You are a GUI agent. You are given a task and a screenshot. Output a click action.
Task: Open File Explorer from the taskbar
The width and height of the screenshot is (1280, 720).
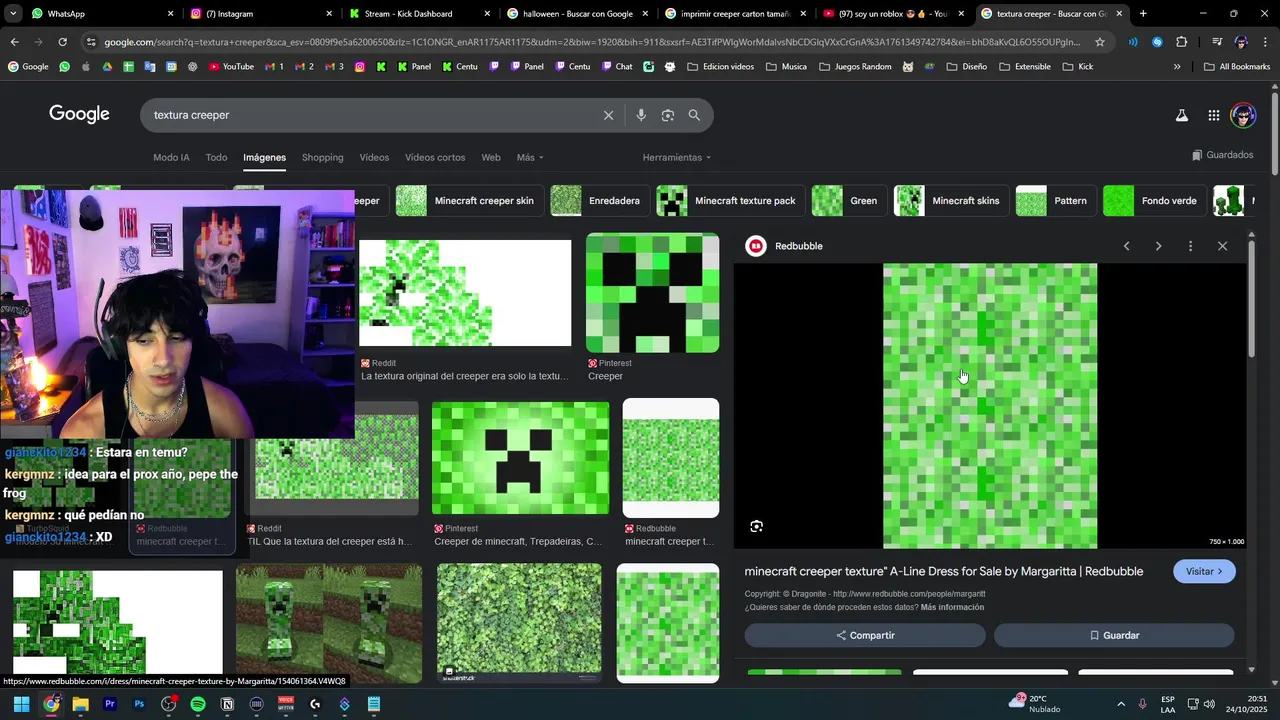coord(80,704)
